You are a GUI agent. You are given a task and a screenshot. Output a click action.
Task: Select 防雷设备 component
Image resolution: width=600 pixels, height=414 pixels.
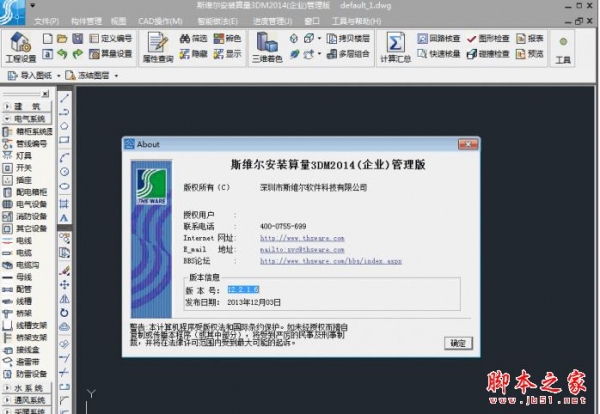(x=25, y=374)
